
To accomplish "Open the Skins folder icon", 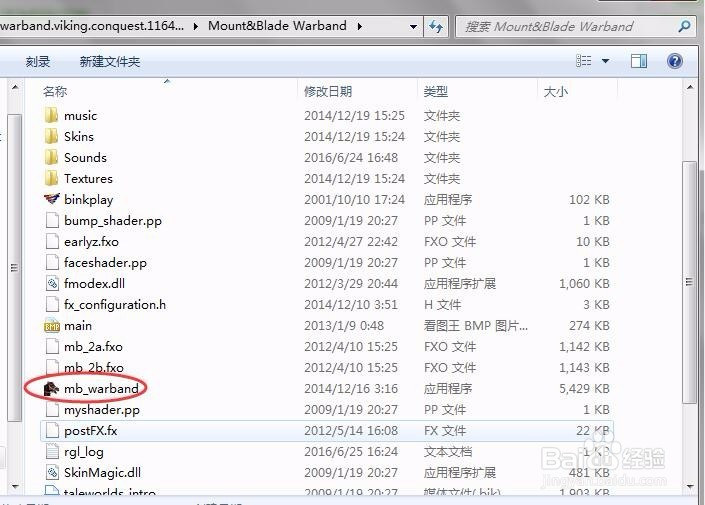I will (x=52, y=137).
